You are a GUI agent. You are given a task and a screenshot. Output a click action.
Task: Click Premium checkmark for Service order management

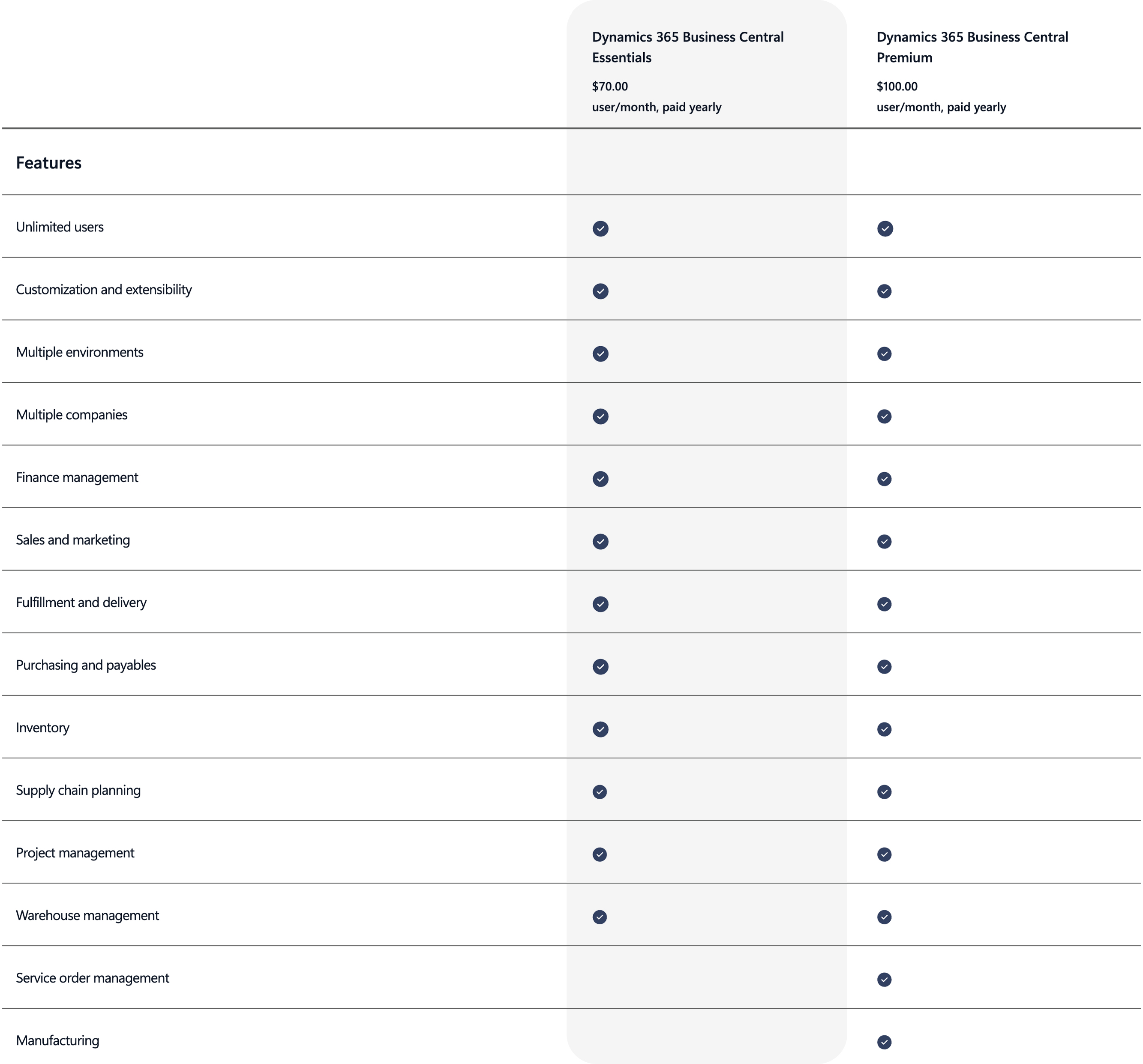(x=884, y=980)
